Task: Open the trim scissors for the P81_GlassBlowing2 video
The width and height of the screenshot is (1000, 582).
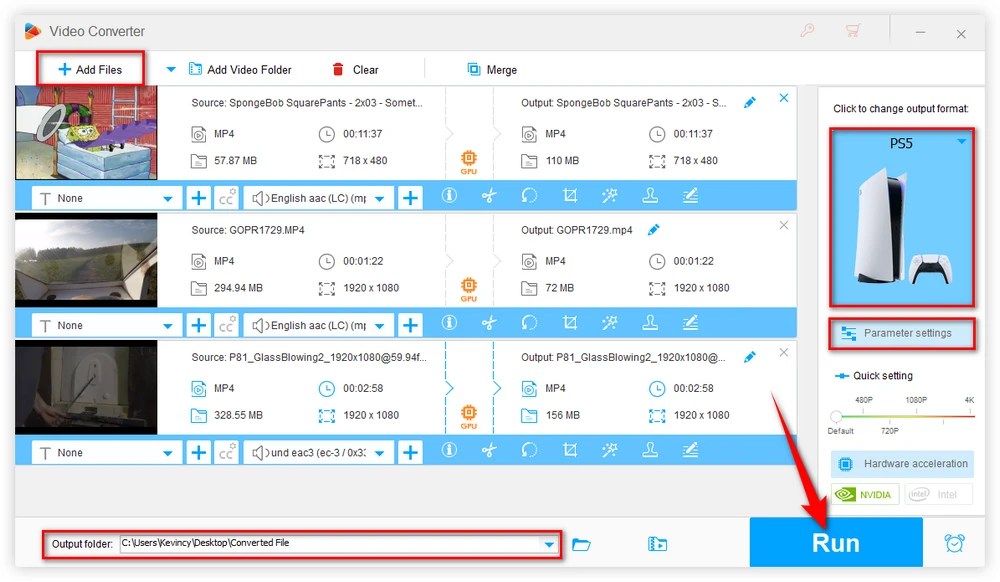Action: [489, 450]
